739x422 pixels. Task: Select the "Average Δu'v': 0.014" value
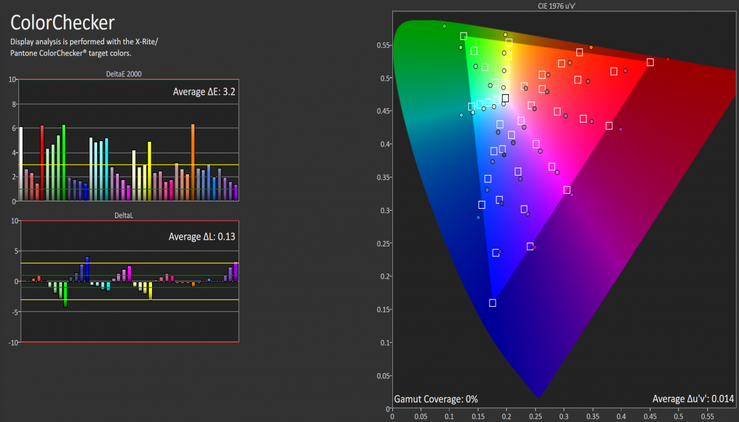(x=693, y=399)
